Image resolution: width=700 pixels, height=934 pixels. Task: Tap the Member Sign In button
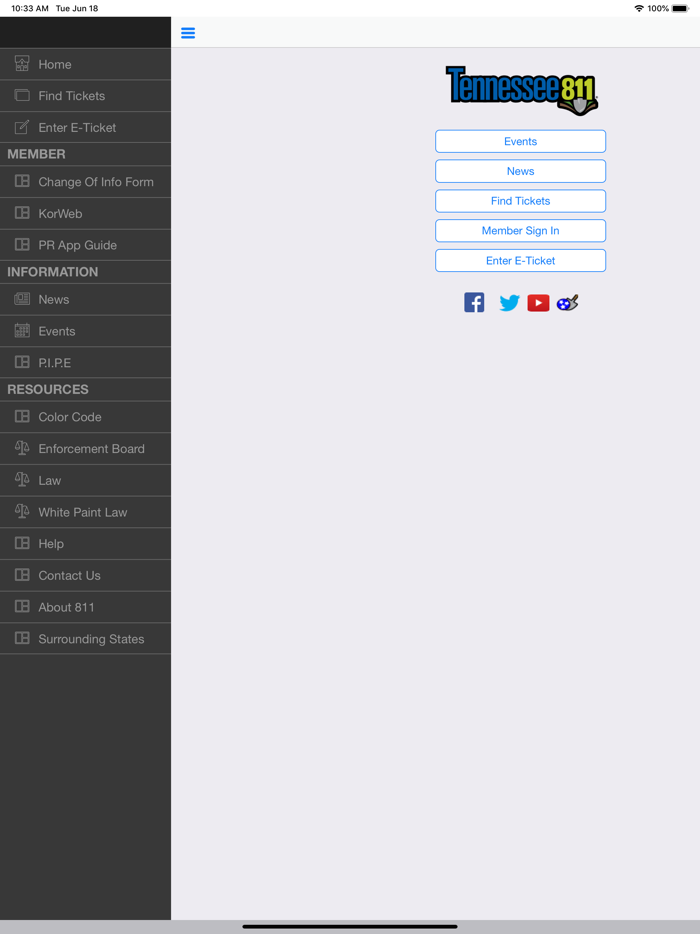(x=521, y=231)
